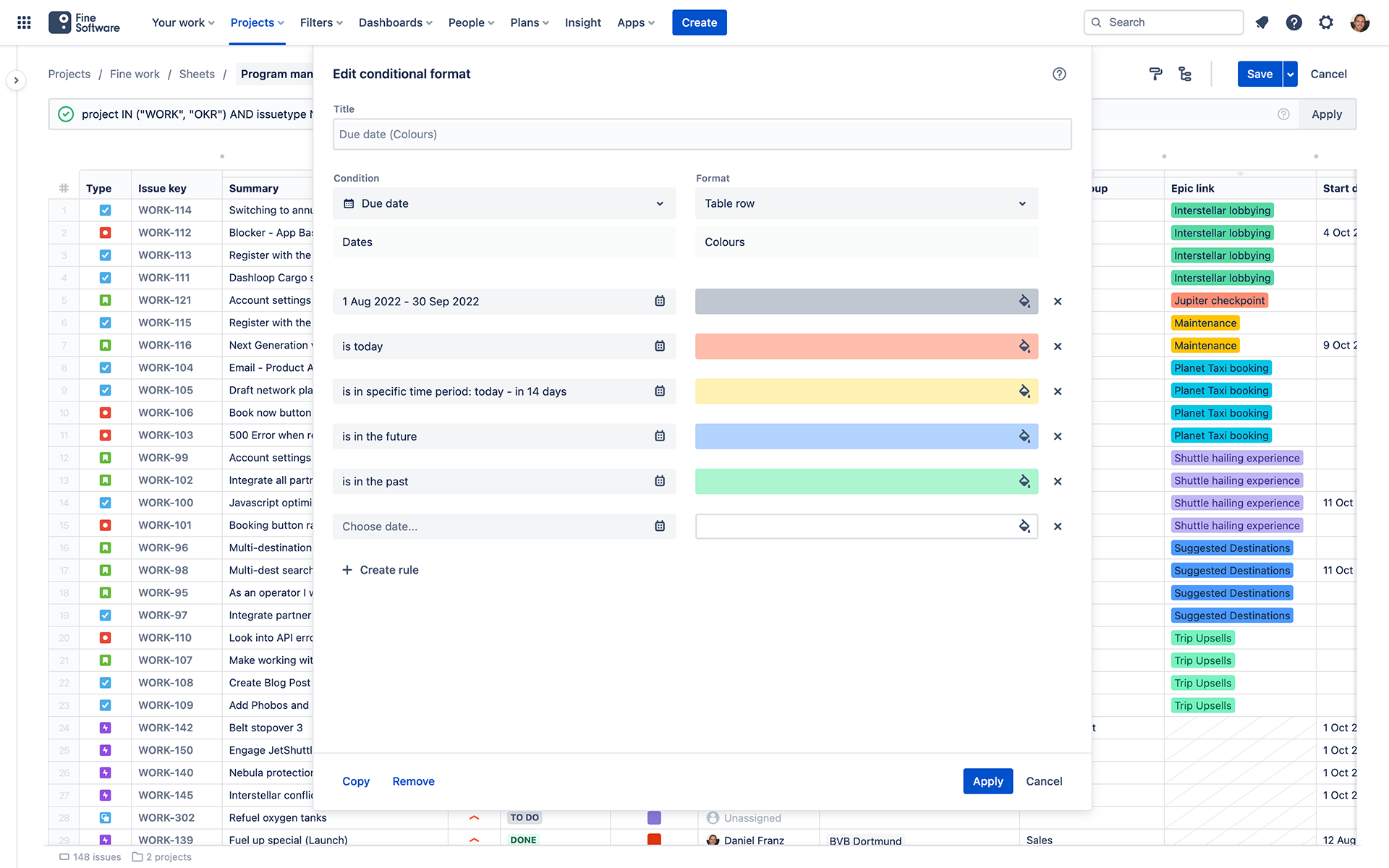
Task: Open the Table row format dropdown
Action: click(866, 203)
